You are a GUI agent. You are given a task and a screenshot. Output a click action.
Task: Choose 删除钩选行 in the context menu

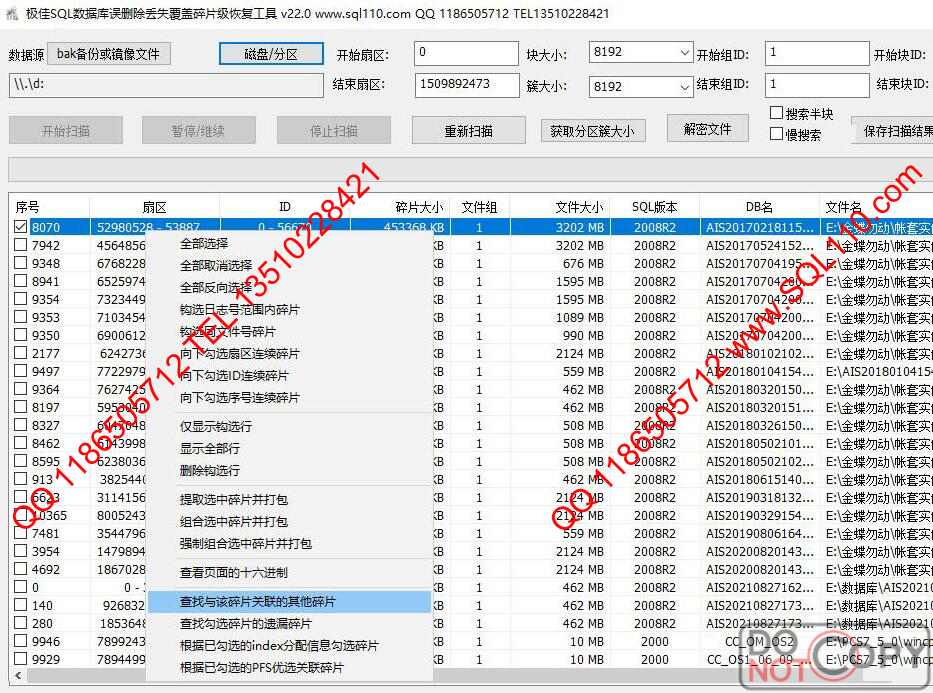pyautogui.click(x=210, y=470)
